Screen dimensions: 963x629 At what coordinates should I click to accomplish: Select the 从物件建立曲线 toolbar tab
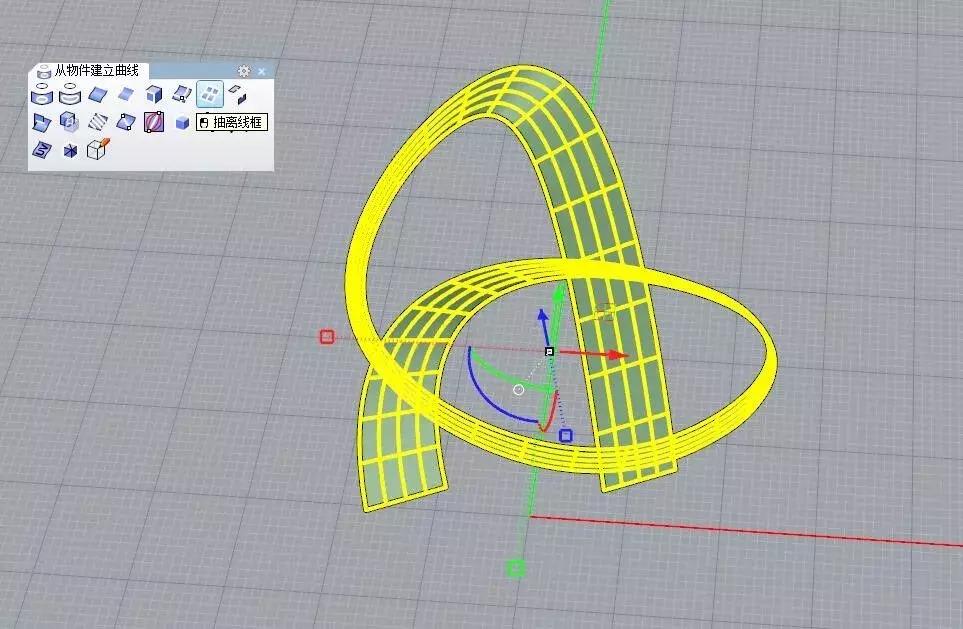click(x=88, y=71)
